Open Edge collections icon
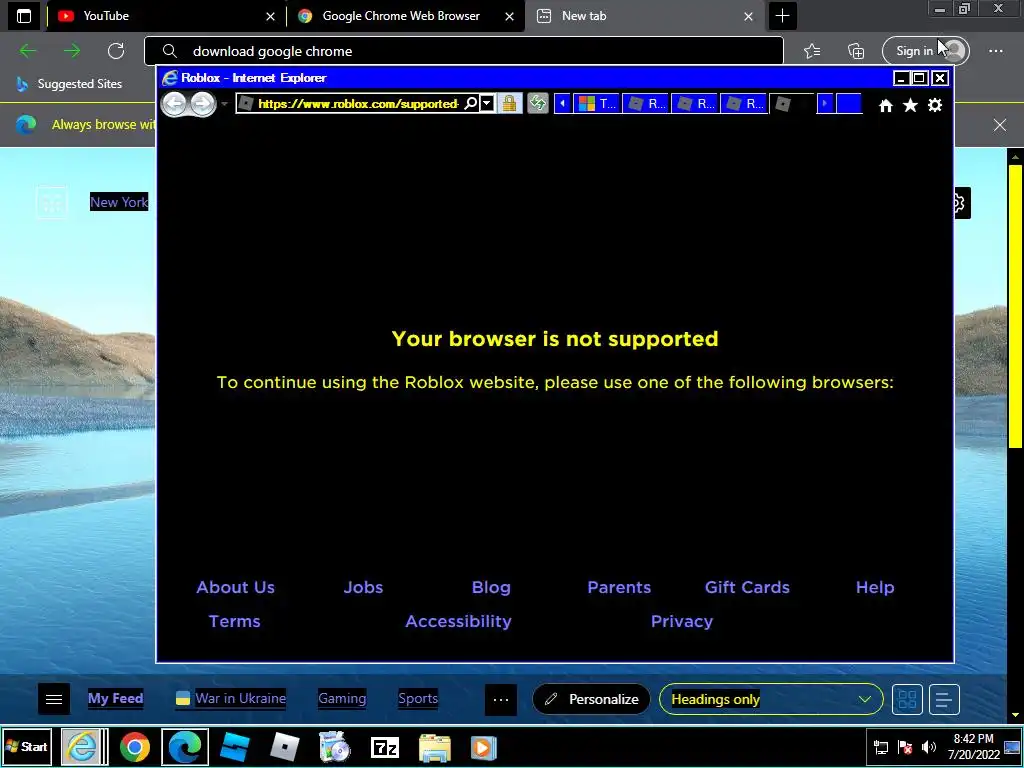The width and height of the screenshot is (1024, 768). (x=856, y=51)
